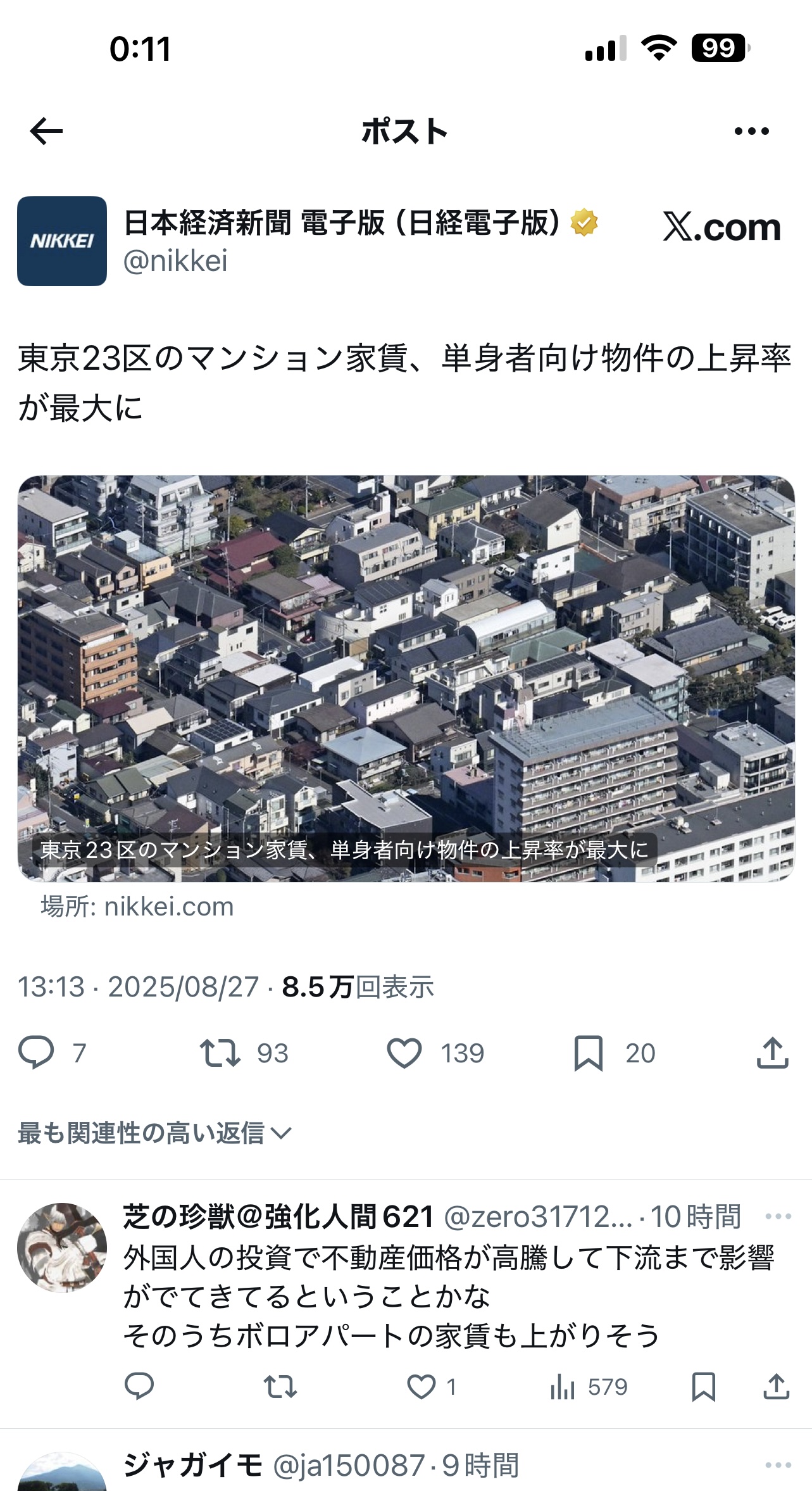The width and height of the screenshot is (812, 1491).
Task: Open more options on ジャガイモ's reply
Action: point(778,1465)
